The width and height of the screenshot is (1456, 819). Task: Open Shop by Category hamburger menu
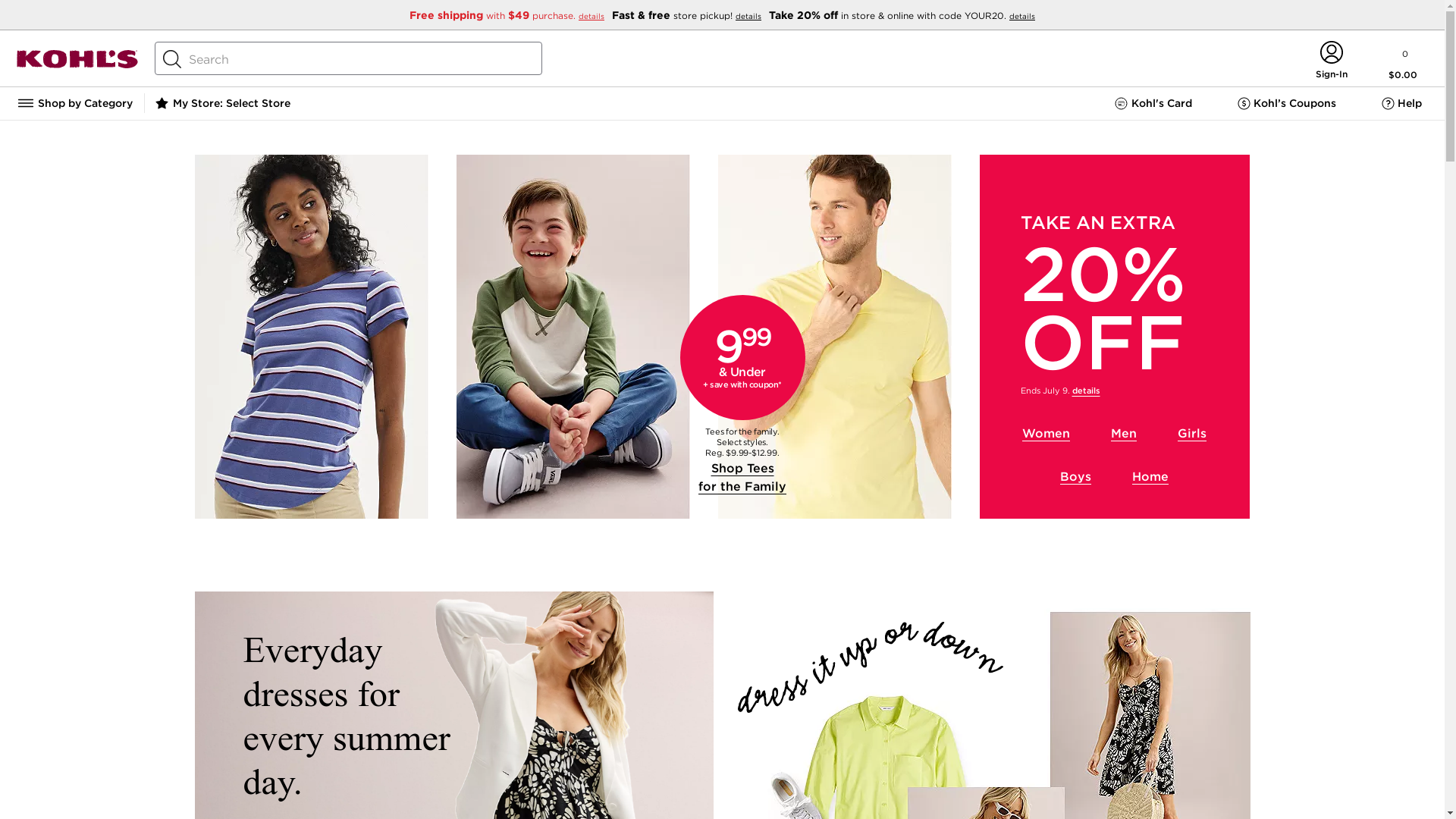point(75,103)
